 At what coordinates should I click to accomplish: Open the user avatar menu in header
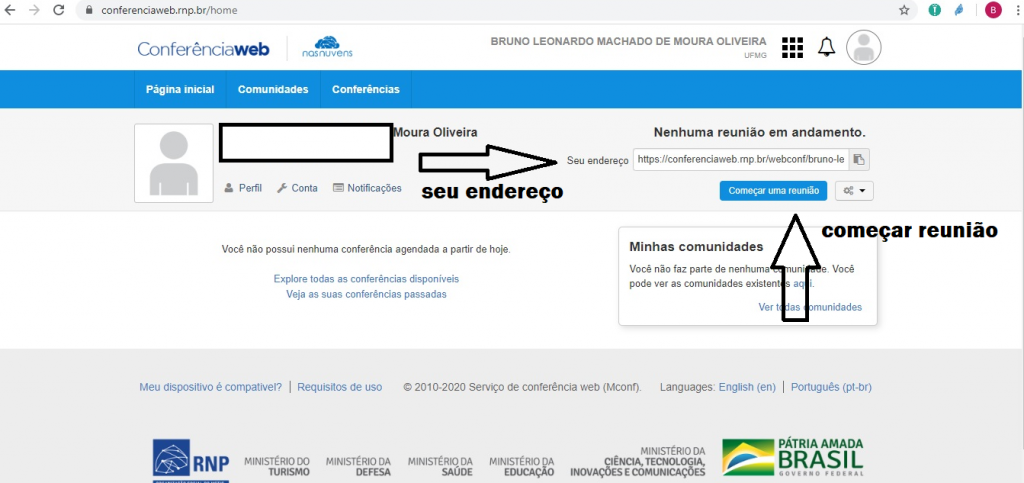point(864,47)
